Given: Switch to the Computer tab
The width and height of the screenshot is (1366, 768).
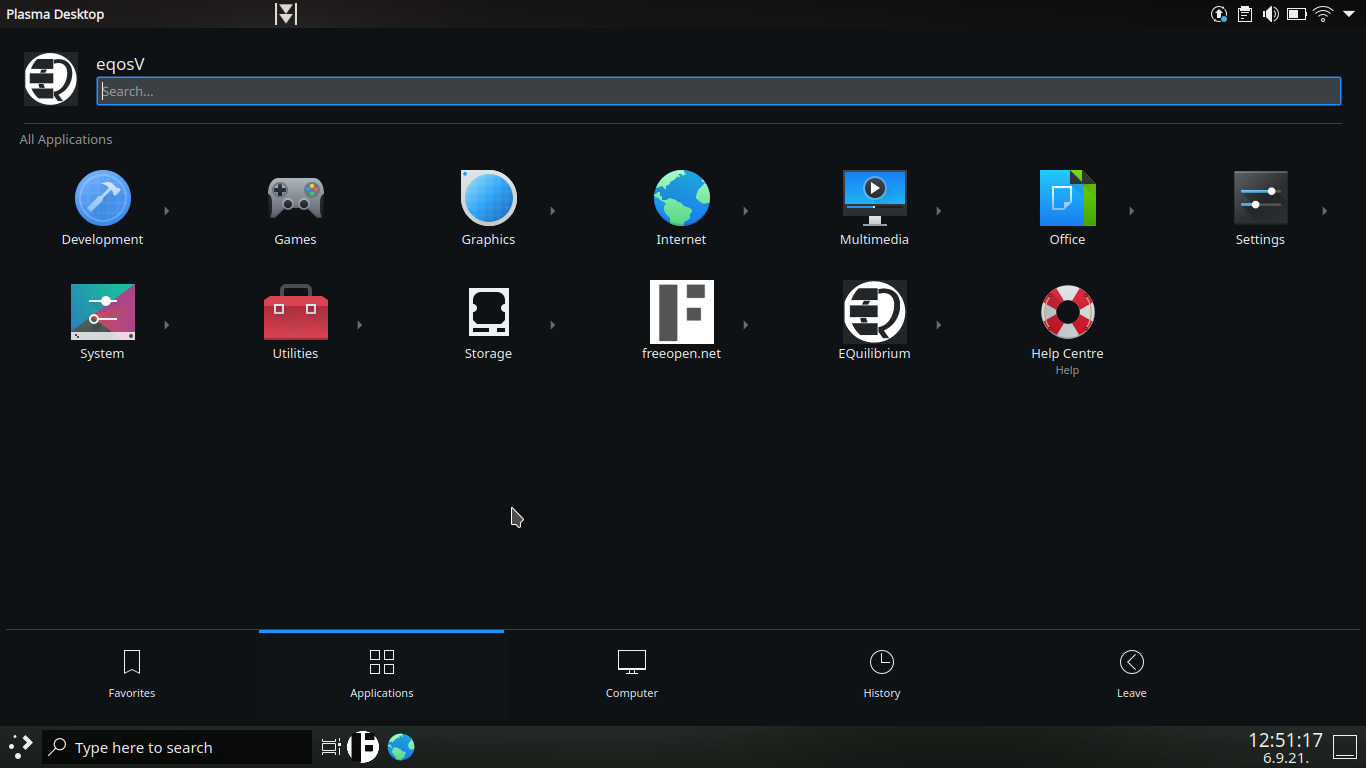Looking at the screenshot, I should 631,675.
